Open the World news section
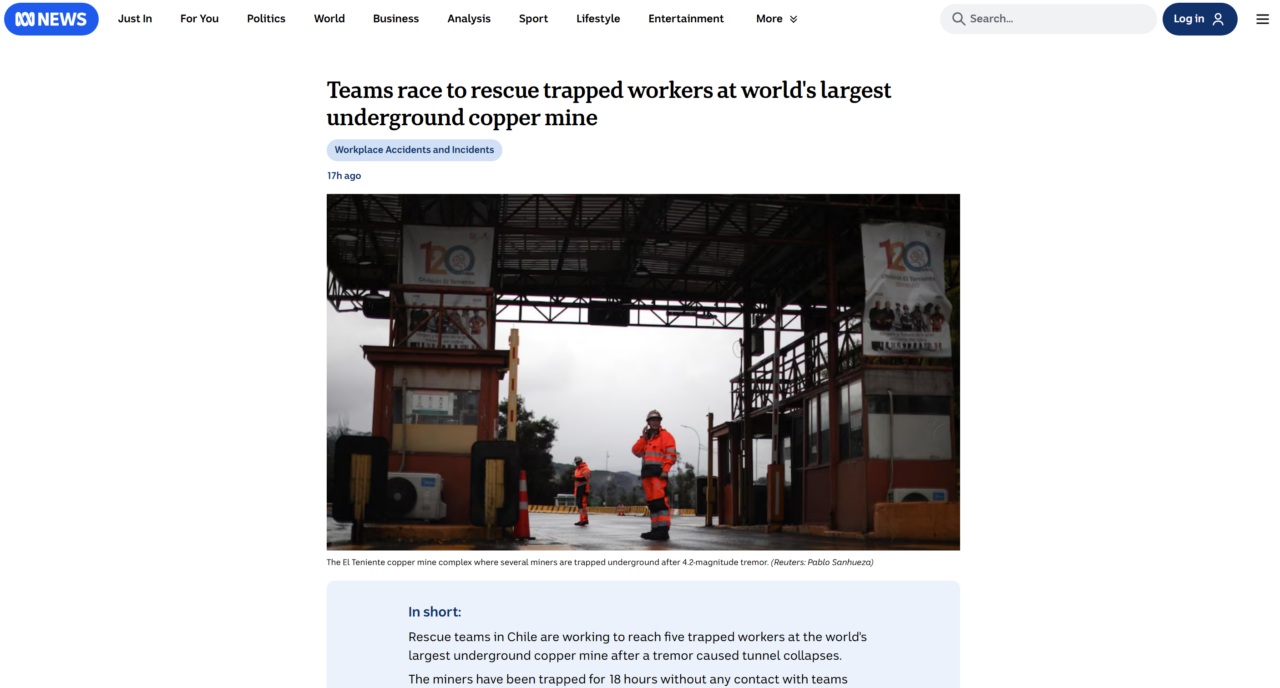The height and width of the screenshot is (688, 1280). click(x=329, y=19)
